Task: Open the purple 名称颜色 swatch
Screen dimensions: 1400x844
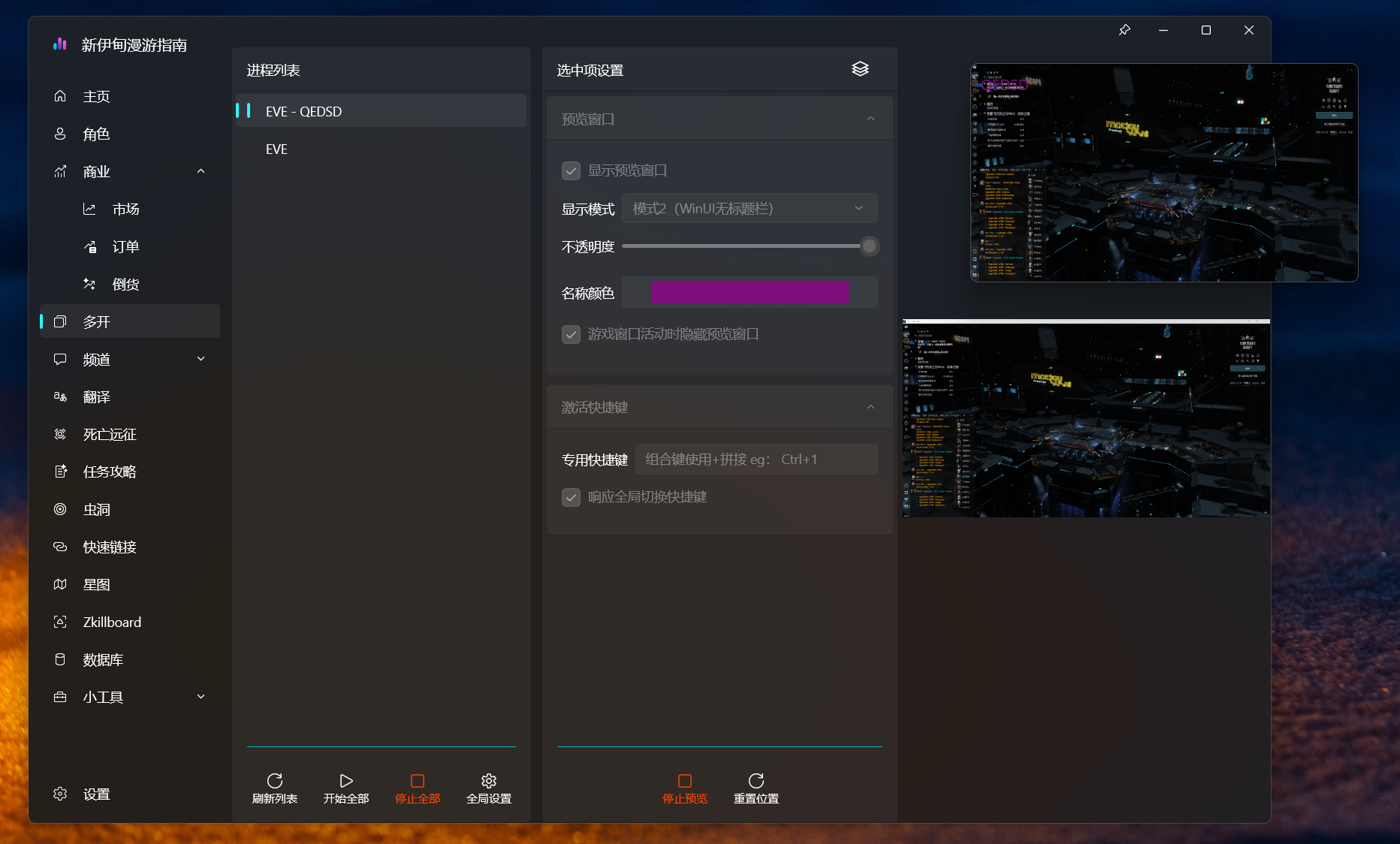Action: pyautogui.click(x=750, y=292)
